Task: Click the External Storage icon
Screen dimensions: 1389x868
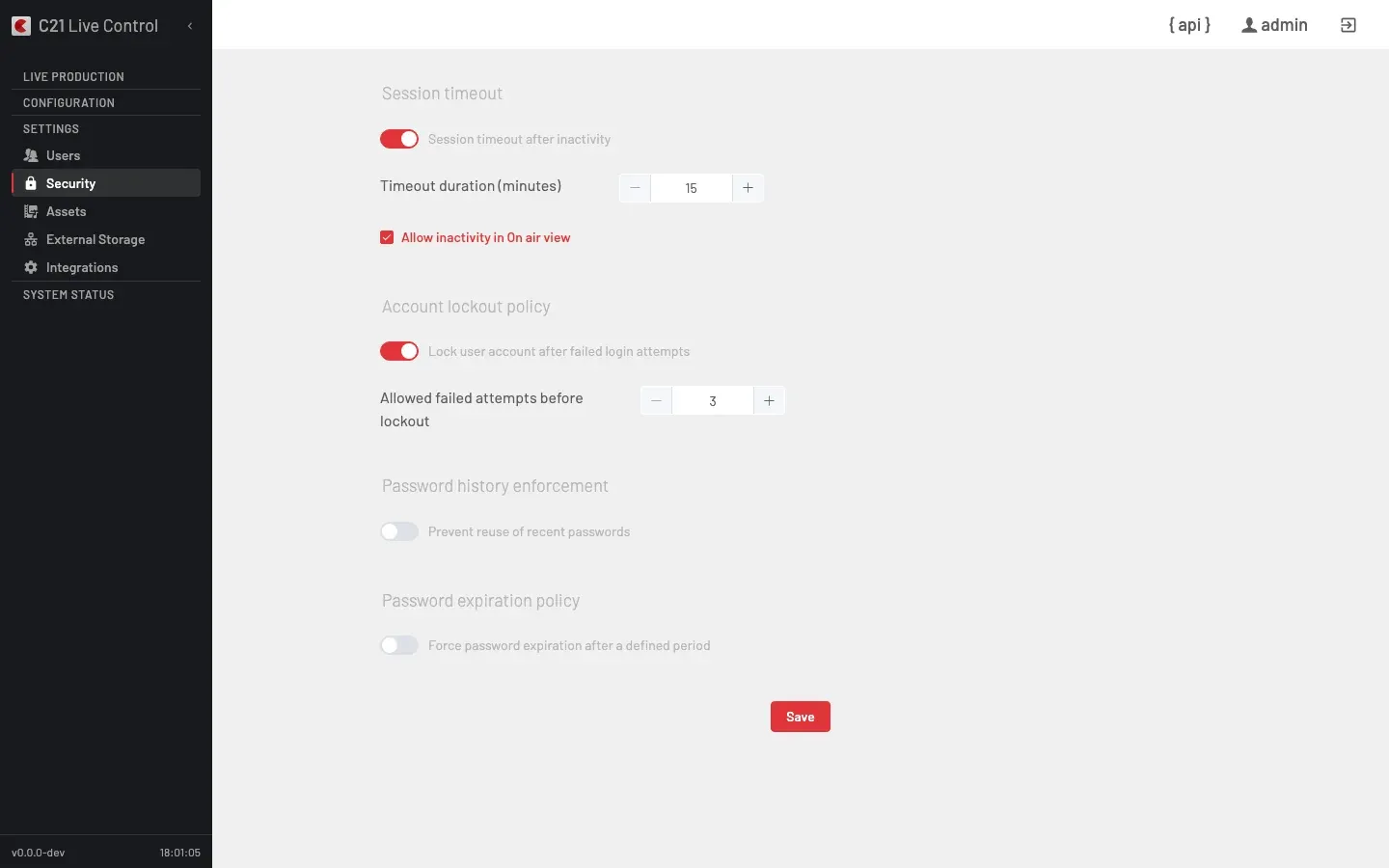Action: [31, 239]
